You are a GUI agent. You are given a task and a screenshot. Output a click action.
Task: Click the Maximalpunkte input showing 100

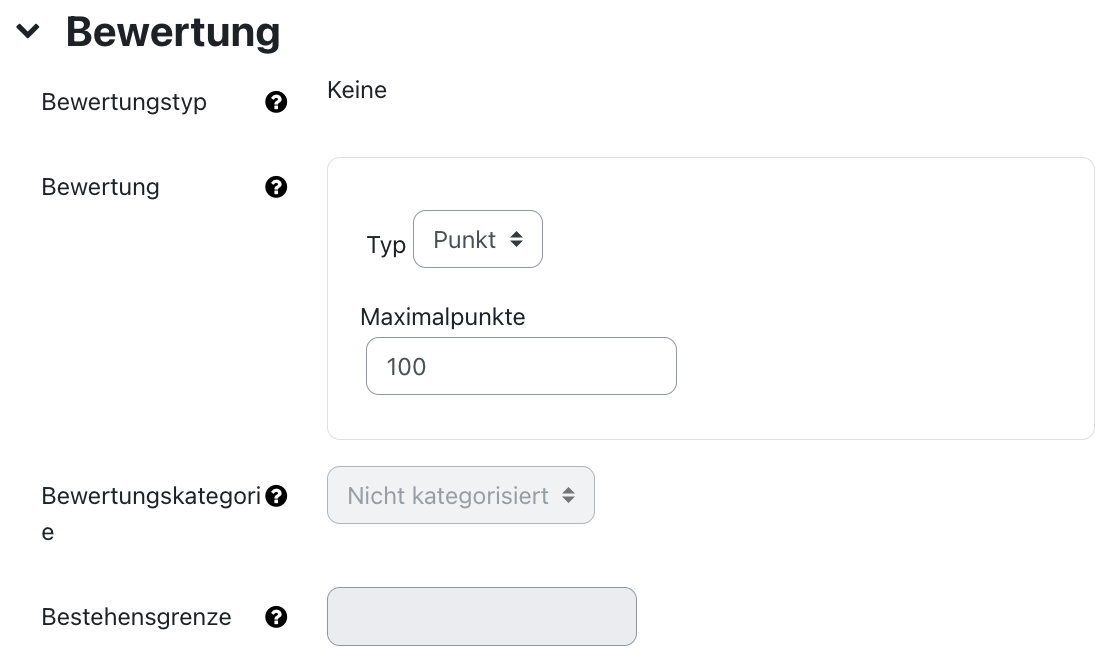click(520, 366)
